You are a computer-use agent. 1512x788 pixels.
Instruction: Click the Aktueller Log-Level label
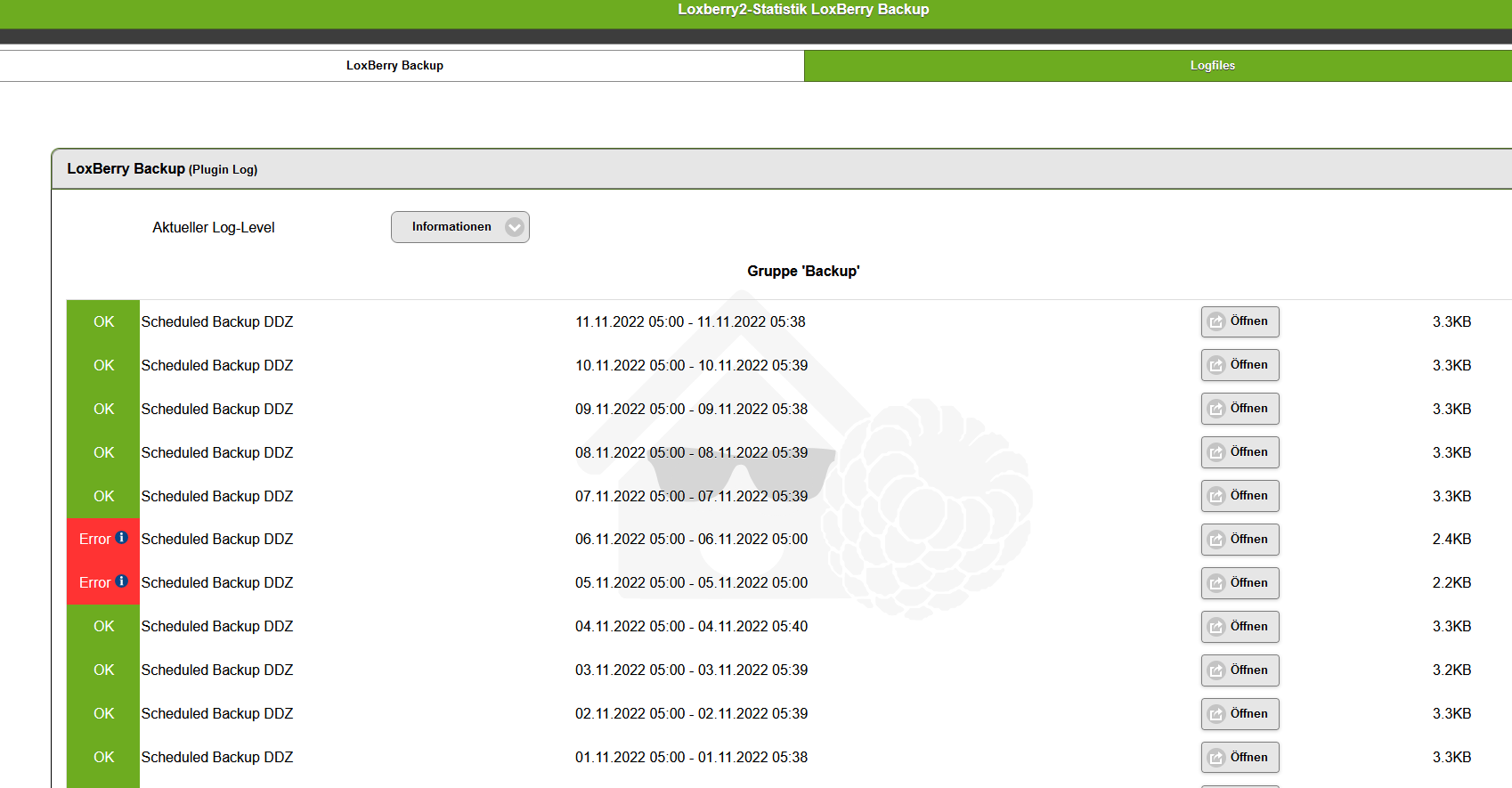coord(214,228)
